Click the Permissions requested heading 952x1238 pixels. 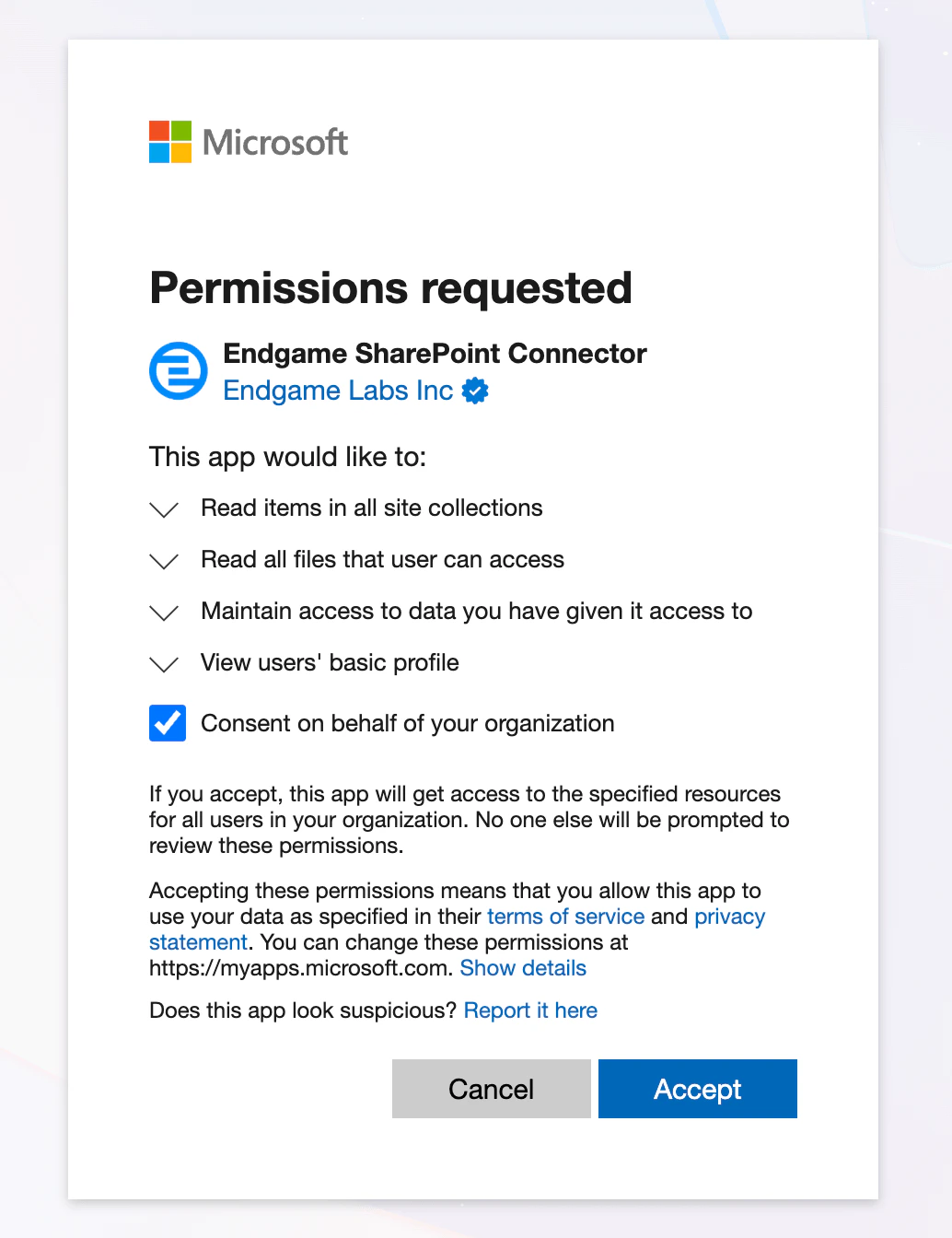[x=390, y=287]
